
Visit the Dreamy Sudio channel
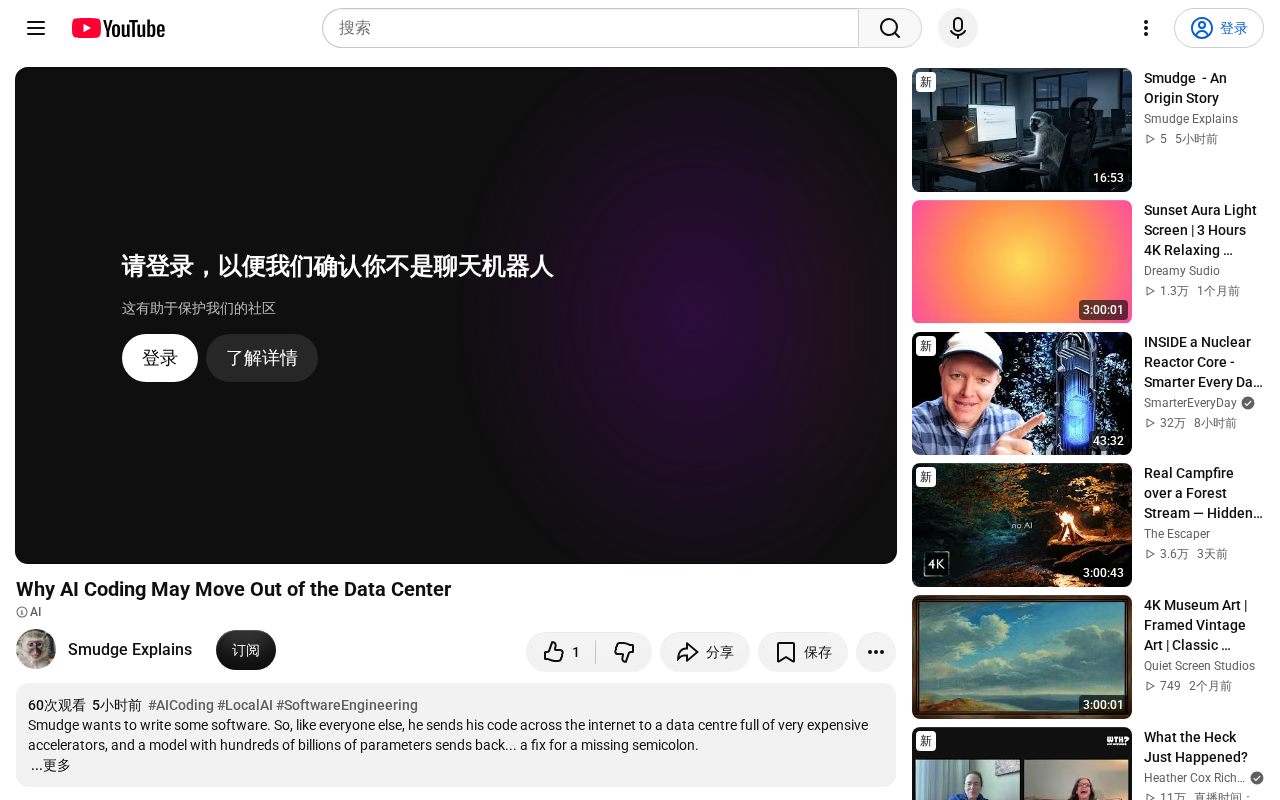(1182, 271)
